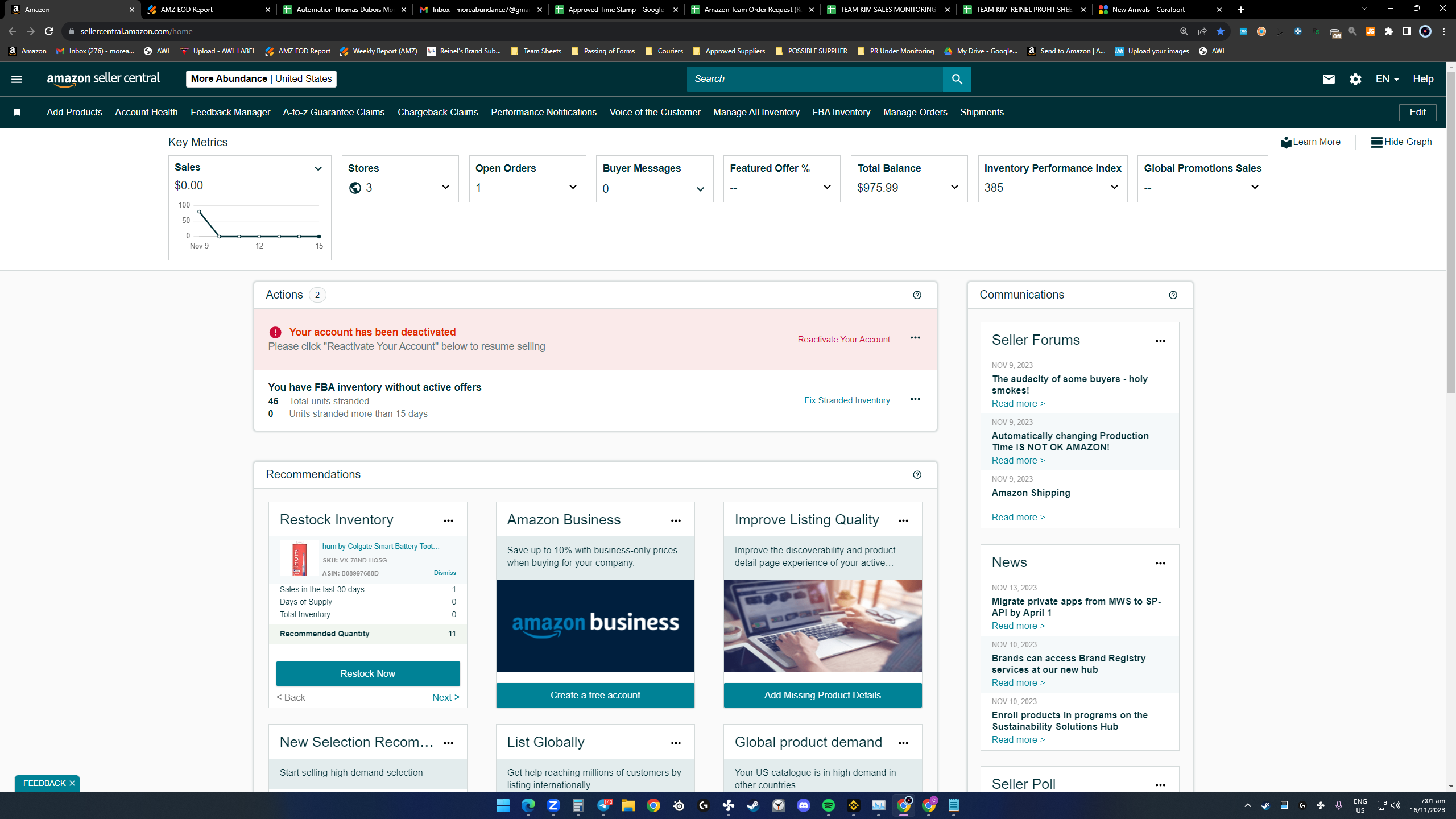
Task: Toggle Hide Graph option
Action: (1401, 142)
